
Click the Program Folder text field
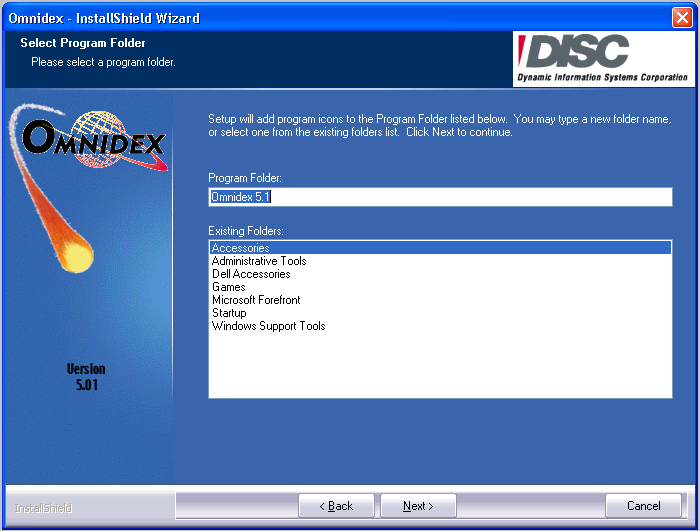(x=440, y=197)
